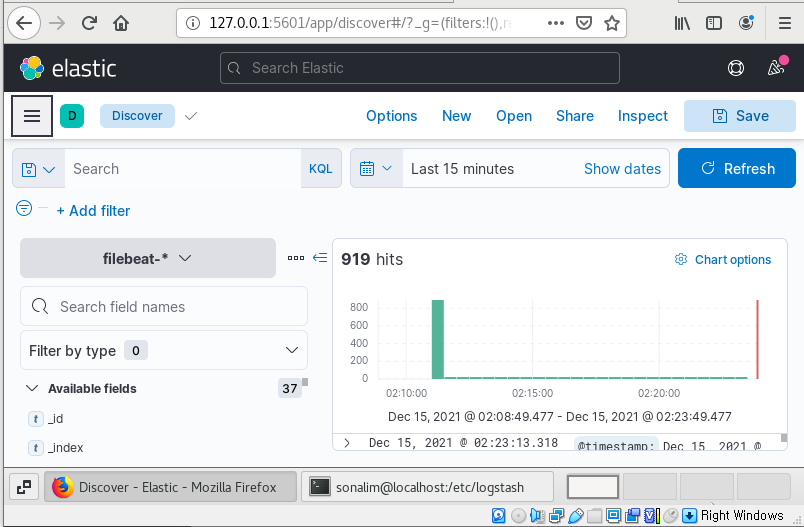Click the tall green histogram bar
Image resolution: width=804 pixels, height=527 pixels.
click(x=437, y=339)
